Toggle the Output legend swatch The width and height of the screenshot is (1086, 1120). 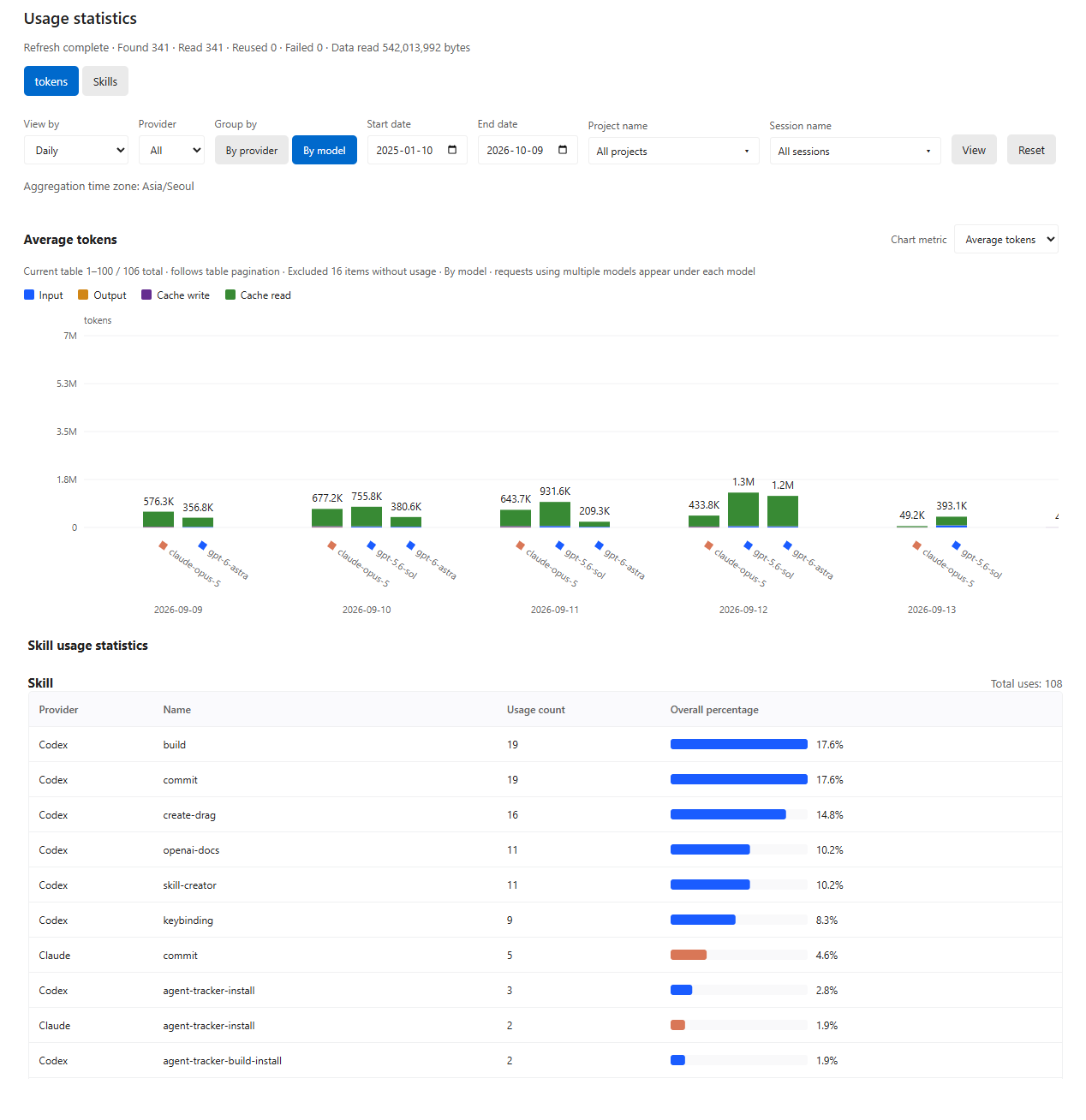coord(83,295)
